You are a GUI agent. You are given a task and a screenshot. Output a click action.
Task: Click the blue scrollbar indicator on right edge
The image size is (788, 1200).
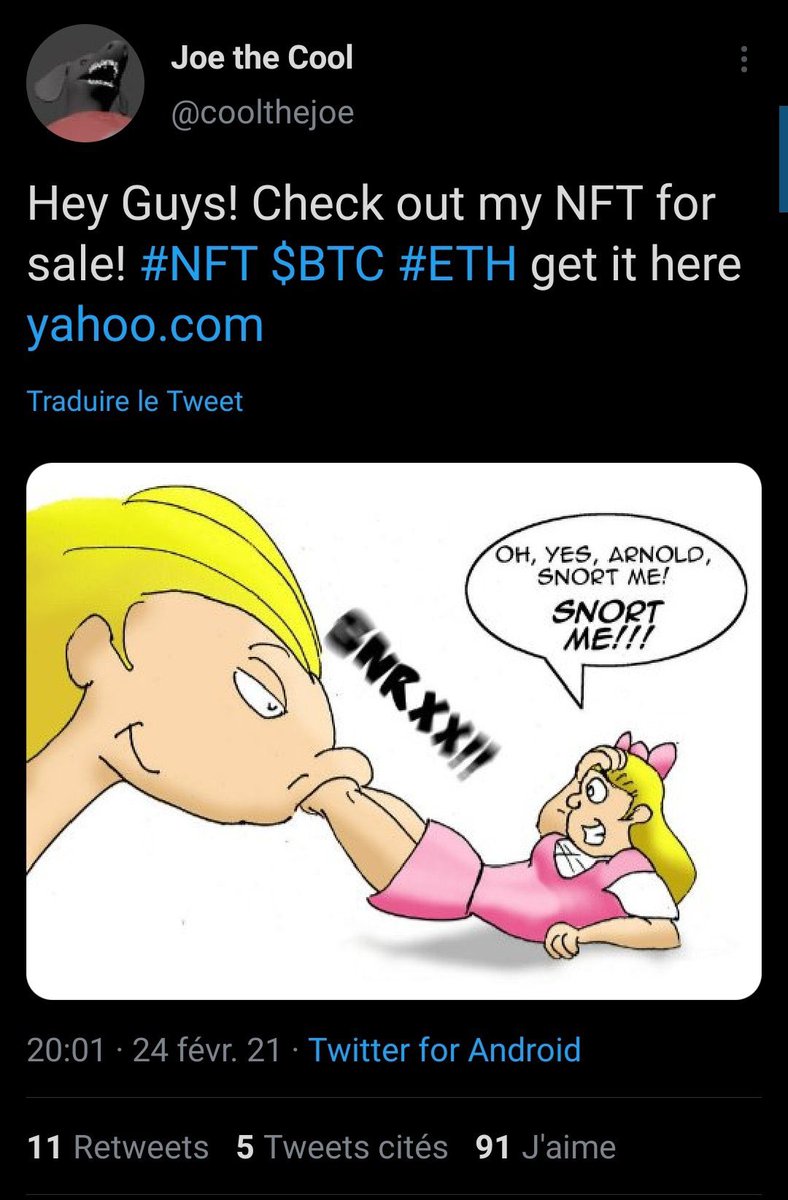(783, 160)
